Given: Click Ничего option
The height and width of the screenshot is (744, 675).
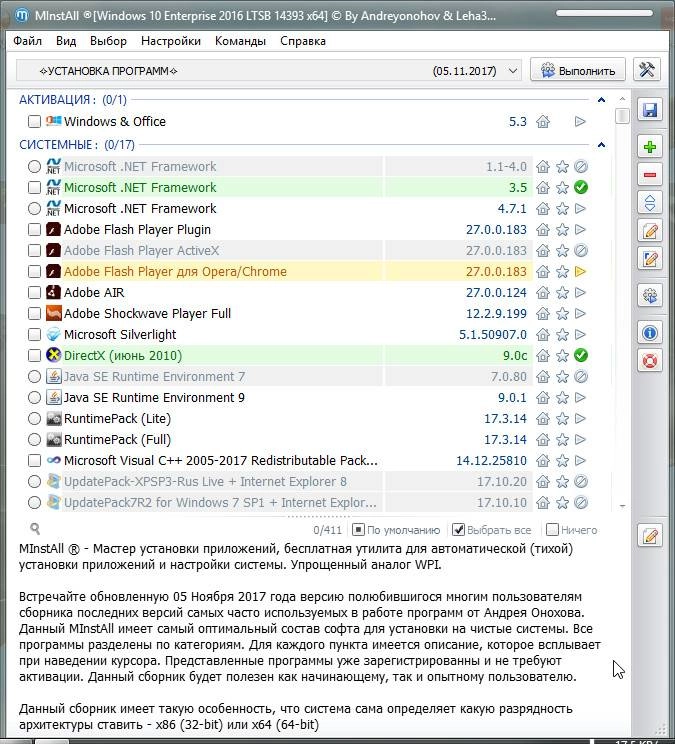Looking at the screenshot, I should (572, 530).
